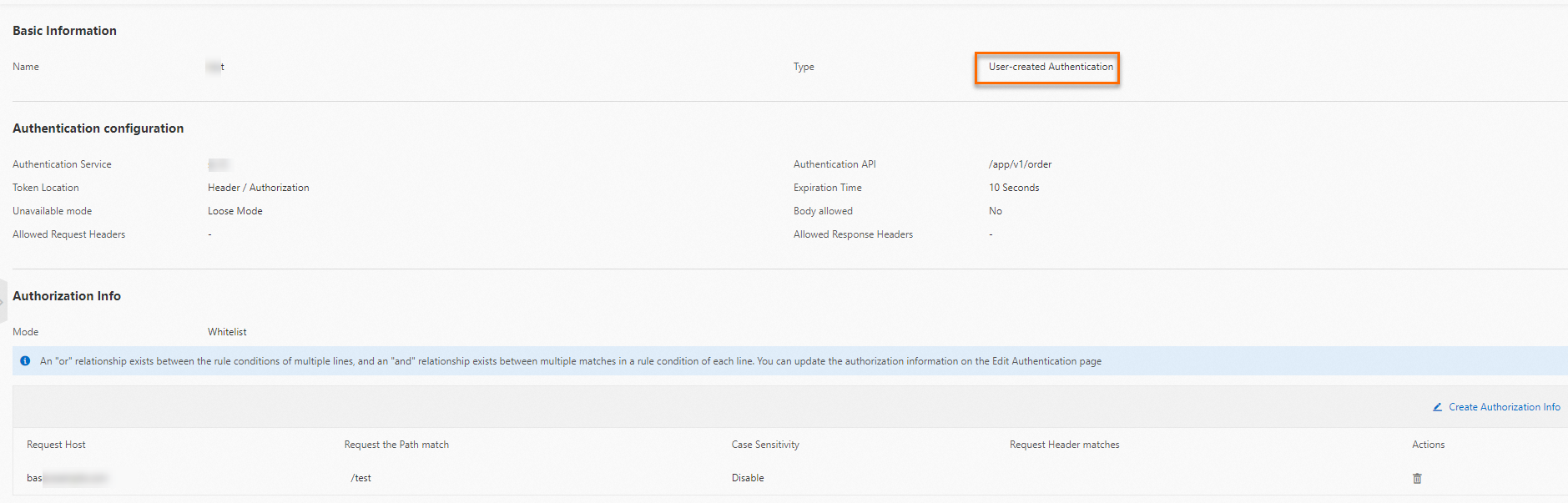The height and width of the screenshot is (503, 1568).
Task: Click the Disable case sensitivity cell
Action: [748, 478]
